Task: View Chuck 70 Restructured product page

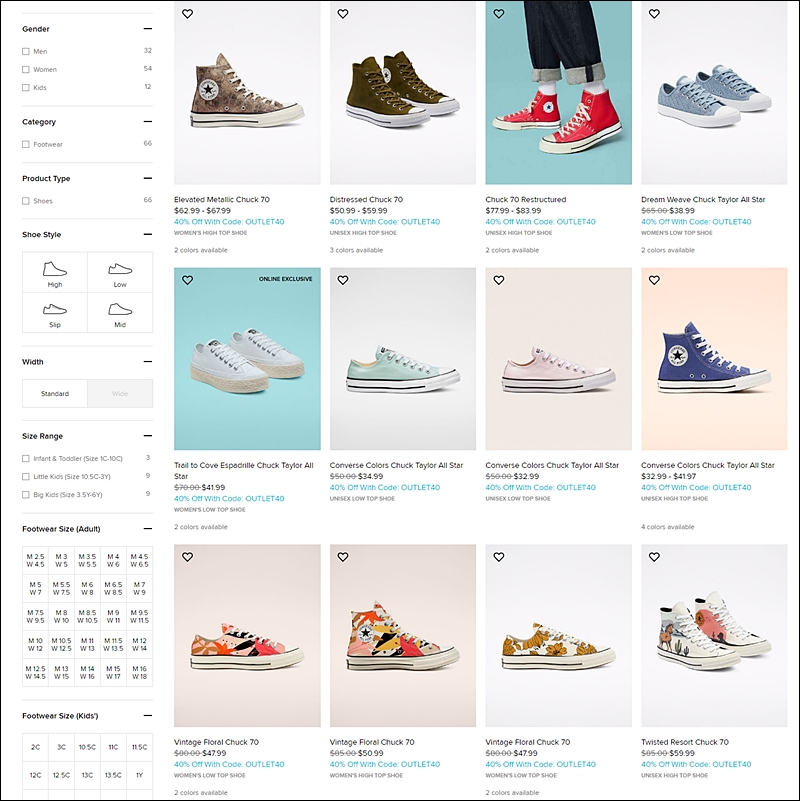Action: point(526,200)
